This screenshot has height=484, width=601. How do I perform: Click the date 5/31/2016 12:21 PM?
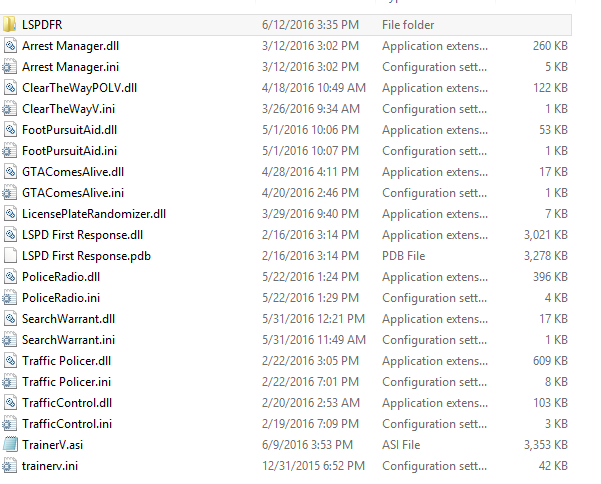(314, 319)
